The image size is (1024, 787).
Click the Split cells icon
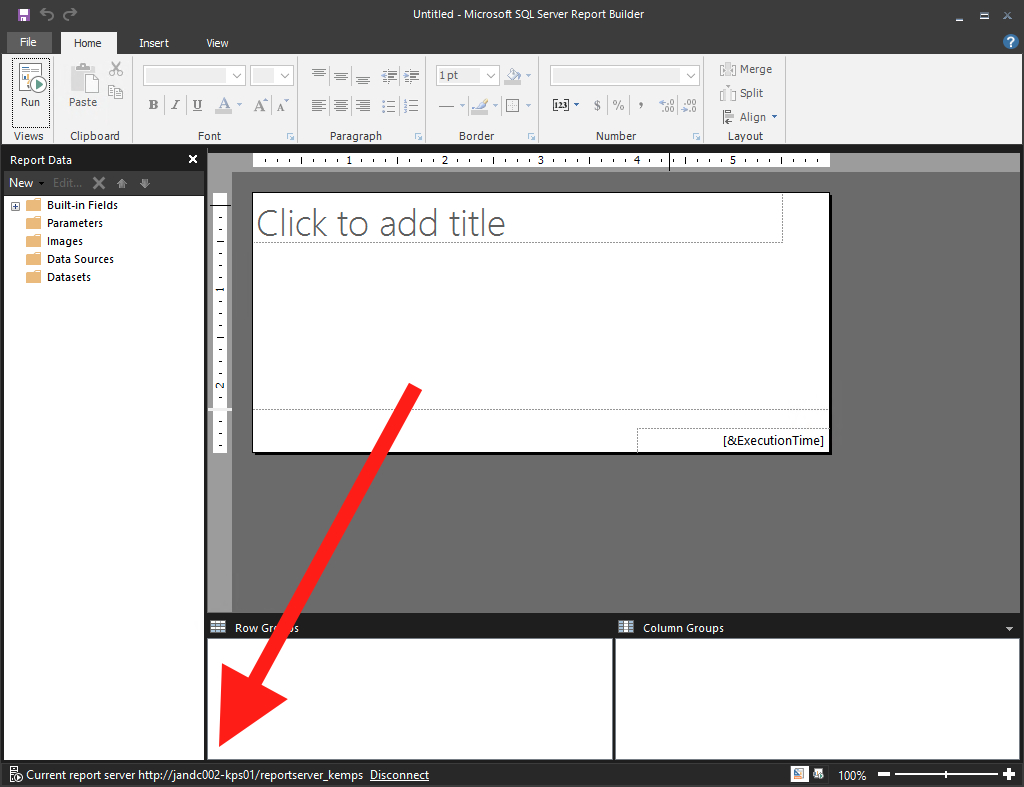point(741,93)
